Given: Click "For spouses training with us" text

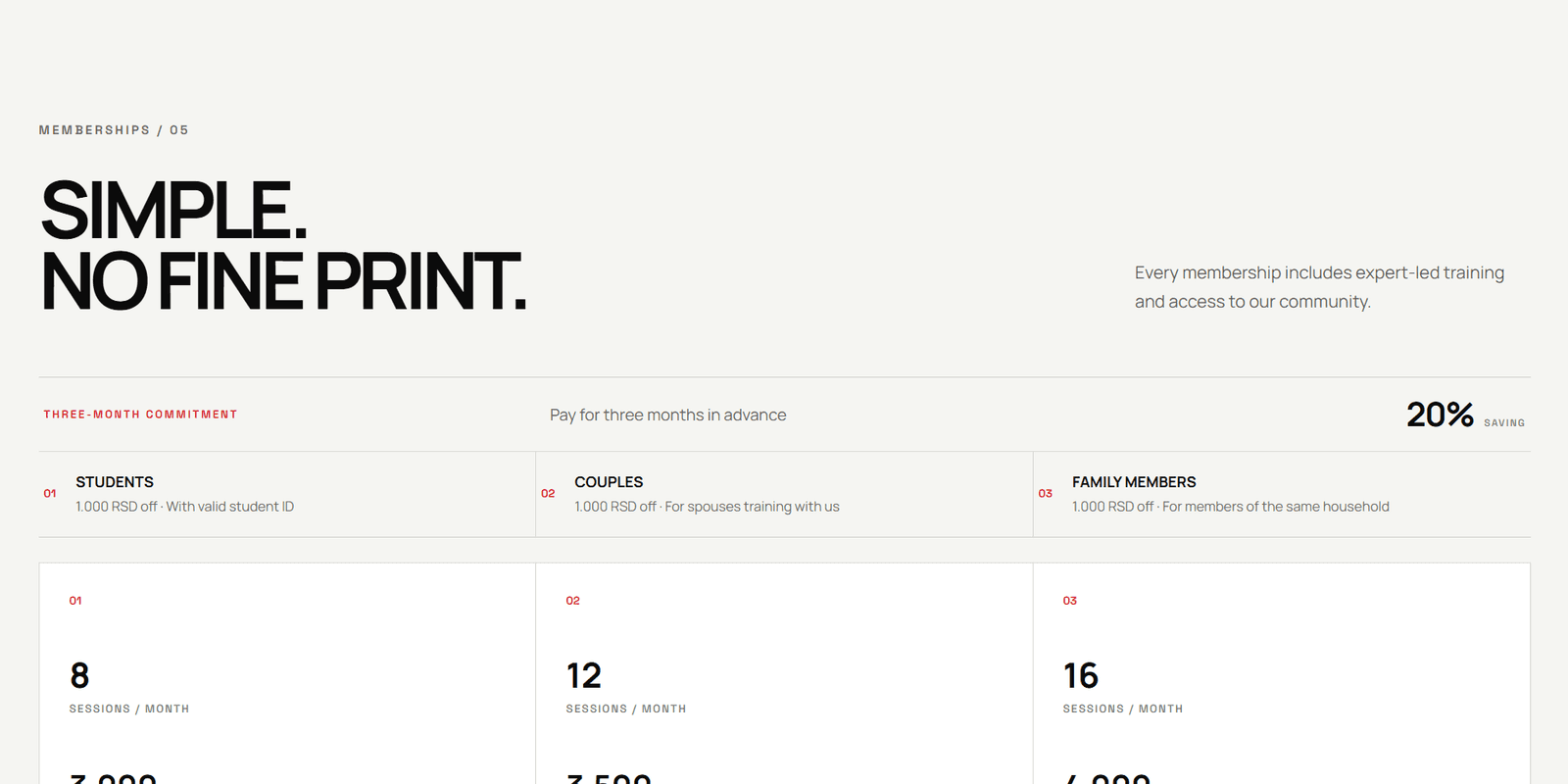Looking at the screenshot, I should coord(753,507).
